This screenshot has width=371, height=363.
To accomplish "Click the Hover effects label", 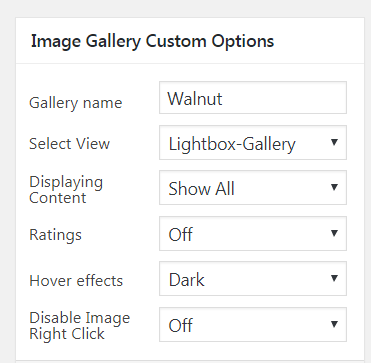I will coord(76,280).
